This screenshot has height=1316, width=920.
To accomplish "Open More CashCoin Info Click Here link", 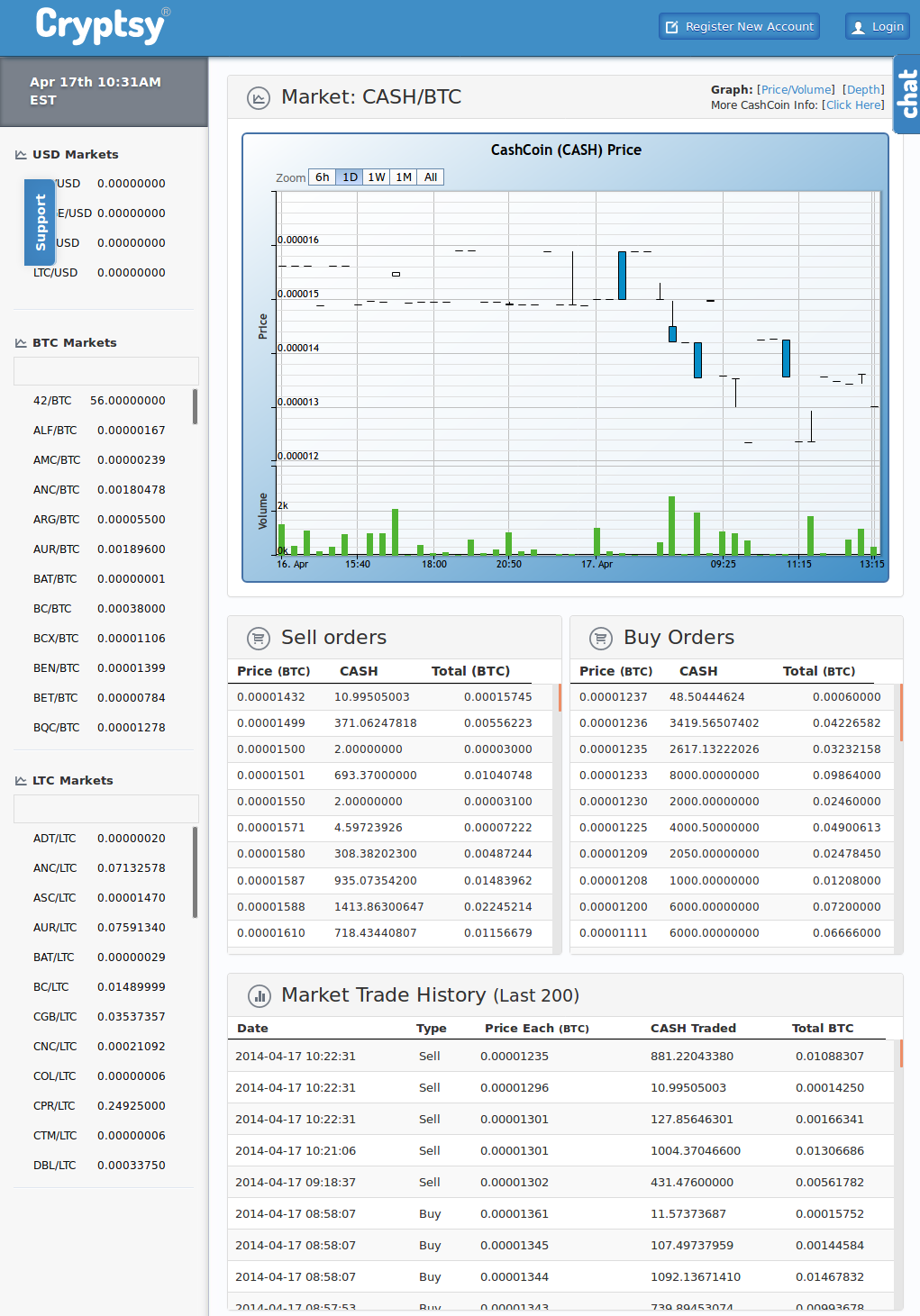I will (853, 105).
